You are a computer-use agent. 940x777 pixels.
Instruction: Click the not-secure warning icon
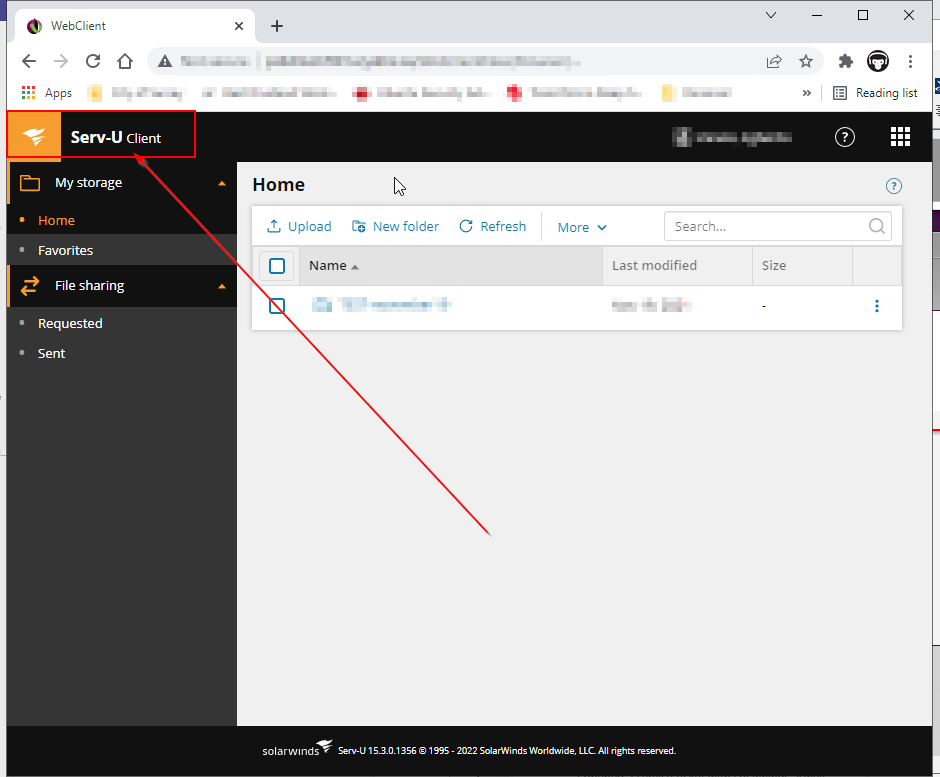[x=165, y=61]
